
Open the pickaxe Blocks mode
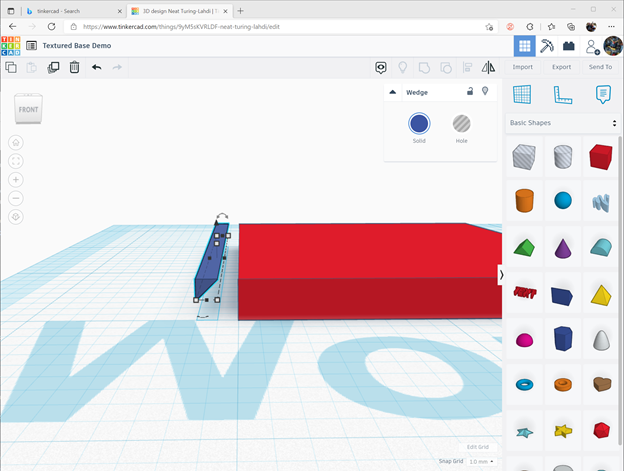546,46
